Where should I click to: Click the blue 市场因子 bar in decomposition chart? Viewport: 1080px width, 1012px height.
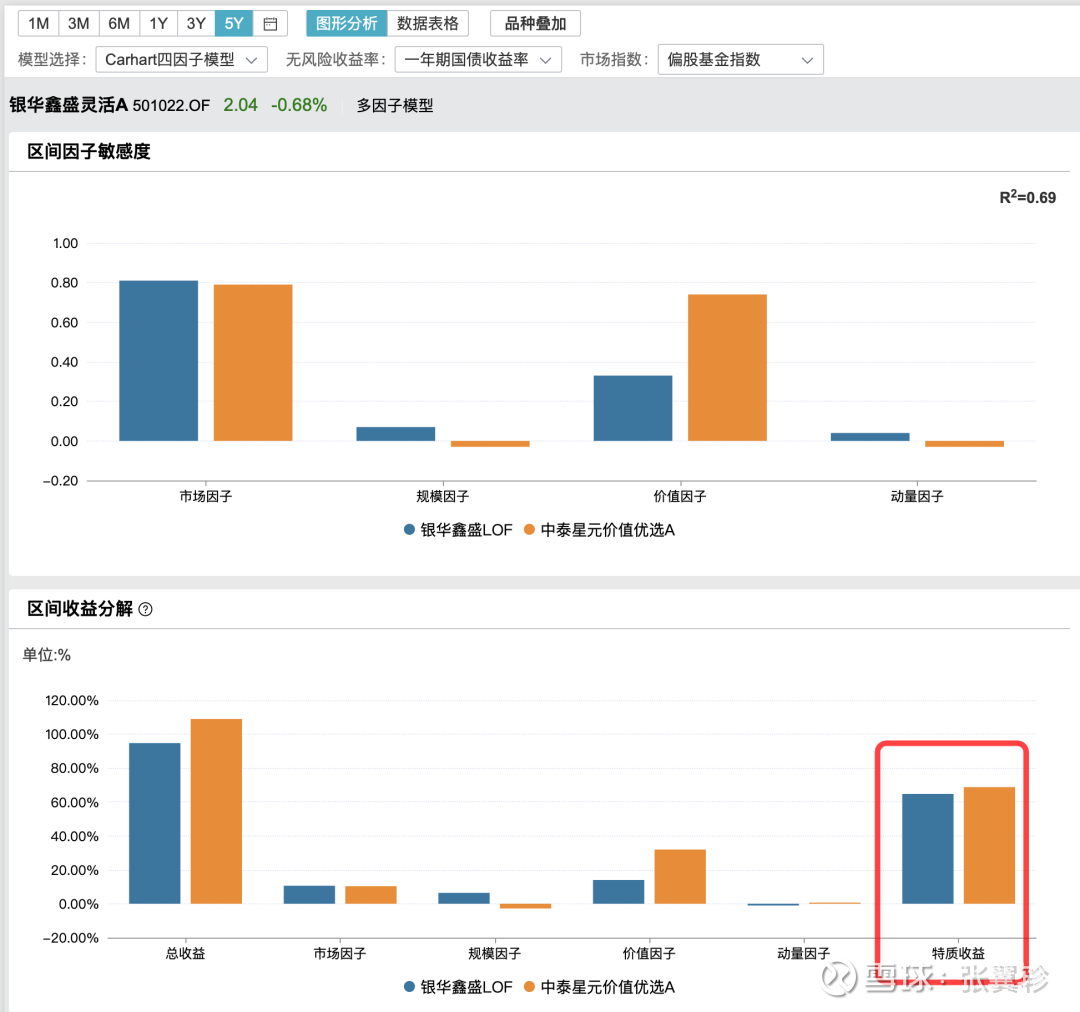[309, 894]
